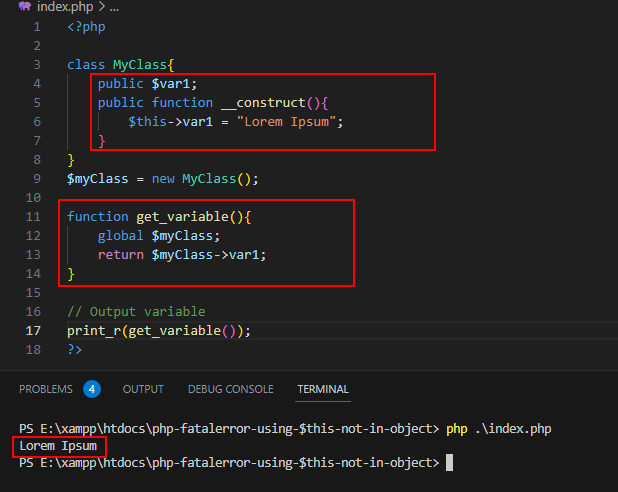Show the DEBUG CONSOLE tab

click(x=230, y=389)
